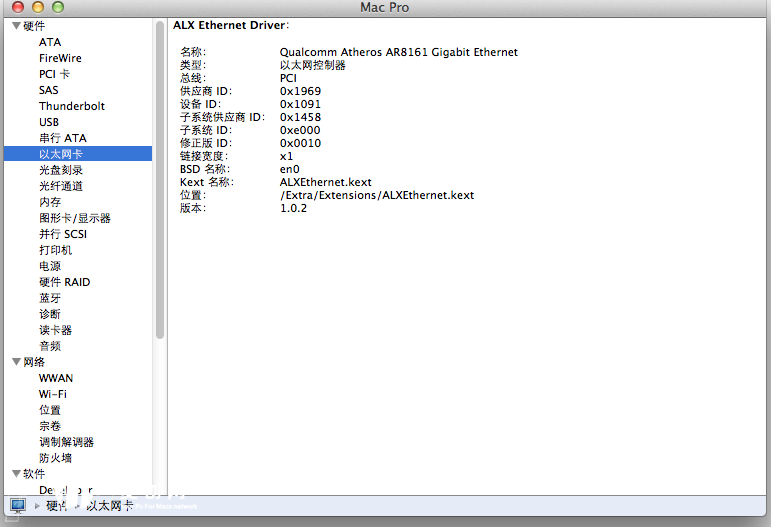Viewport: 771px width, 527px height.
Task: Collapse the 软件 software section
Action: (16, 474)
